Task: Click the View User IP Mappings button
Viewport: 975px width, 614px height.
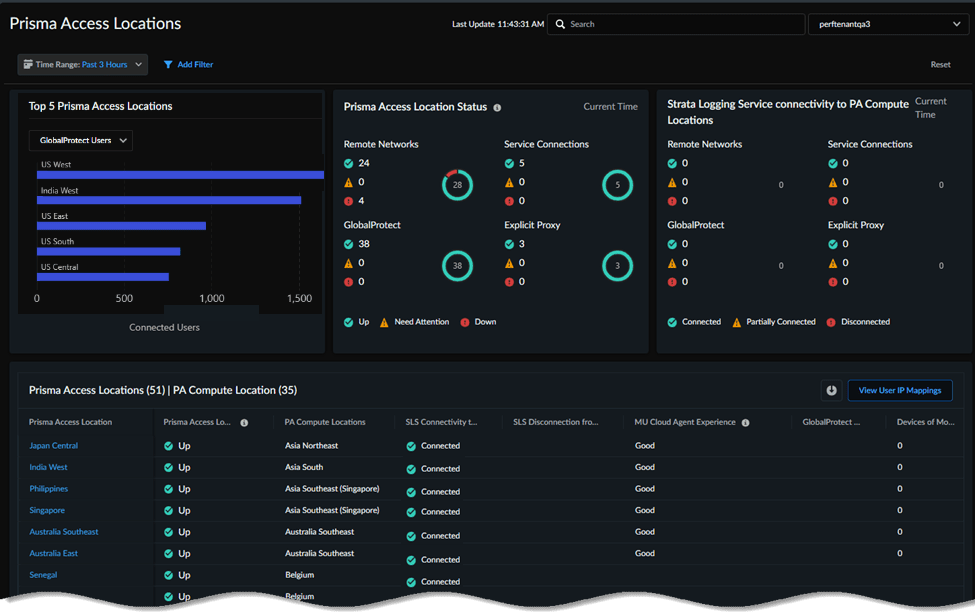Action: tap(900, 391)
